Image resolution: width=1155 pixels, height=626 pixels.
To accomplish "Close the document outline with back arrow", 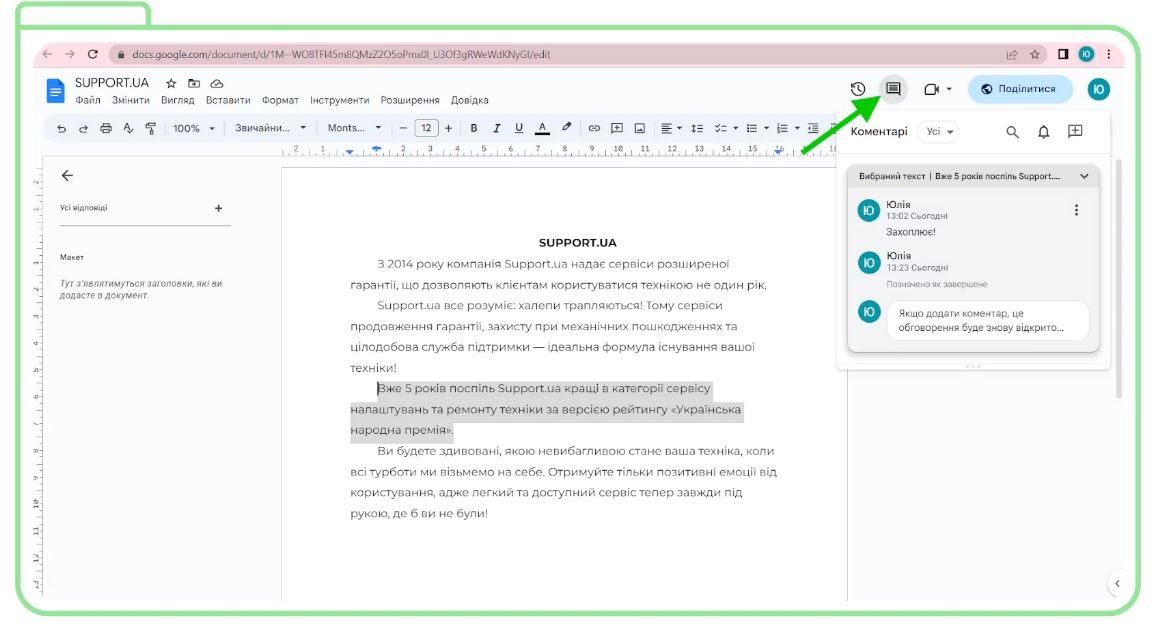I will [x=67, y=175].
